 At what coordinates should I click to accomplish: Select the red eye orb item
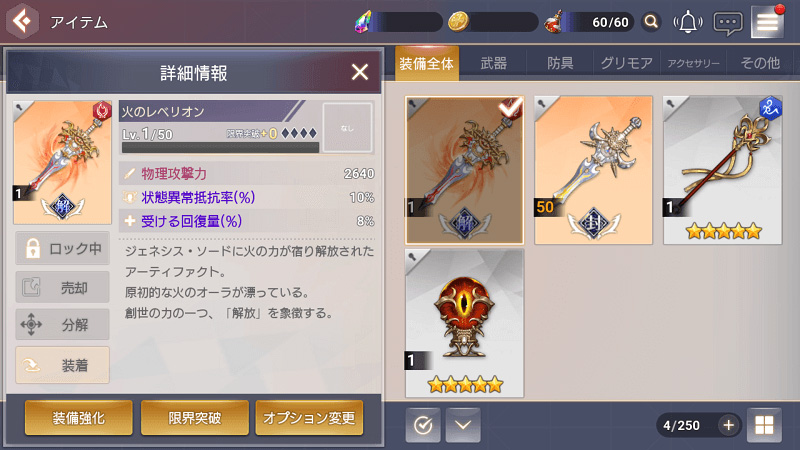click(464, 323)
